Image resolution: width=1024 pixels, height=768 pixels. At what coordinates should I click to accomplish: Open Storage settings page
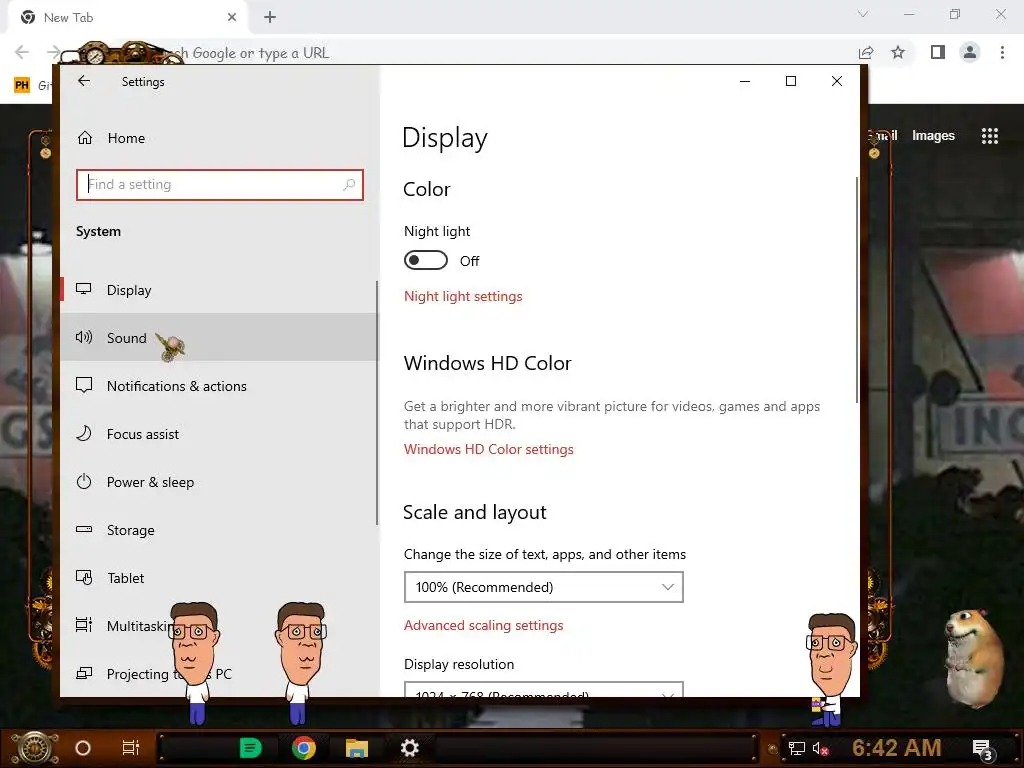tap(219, 530)
